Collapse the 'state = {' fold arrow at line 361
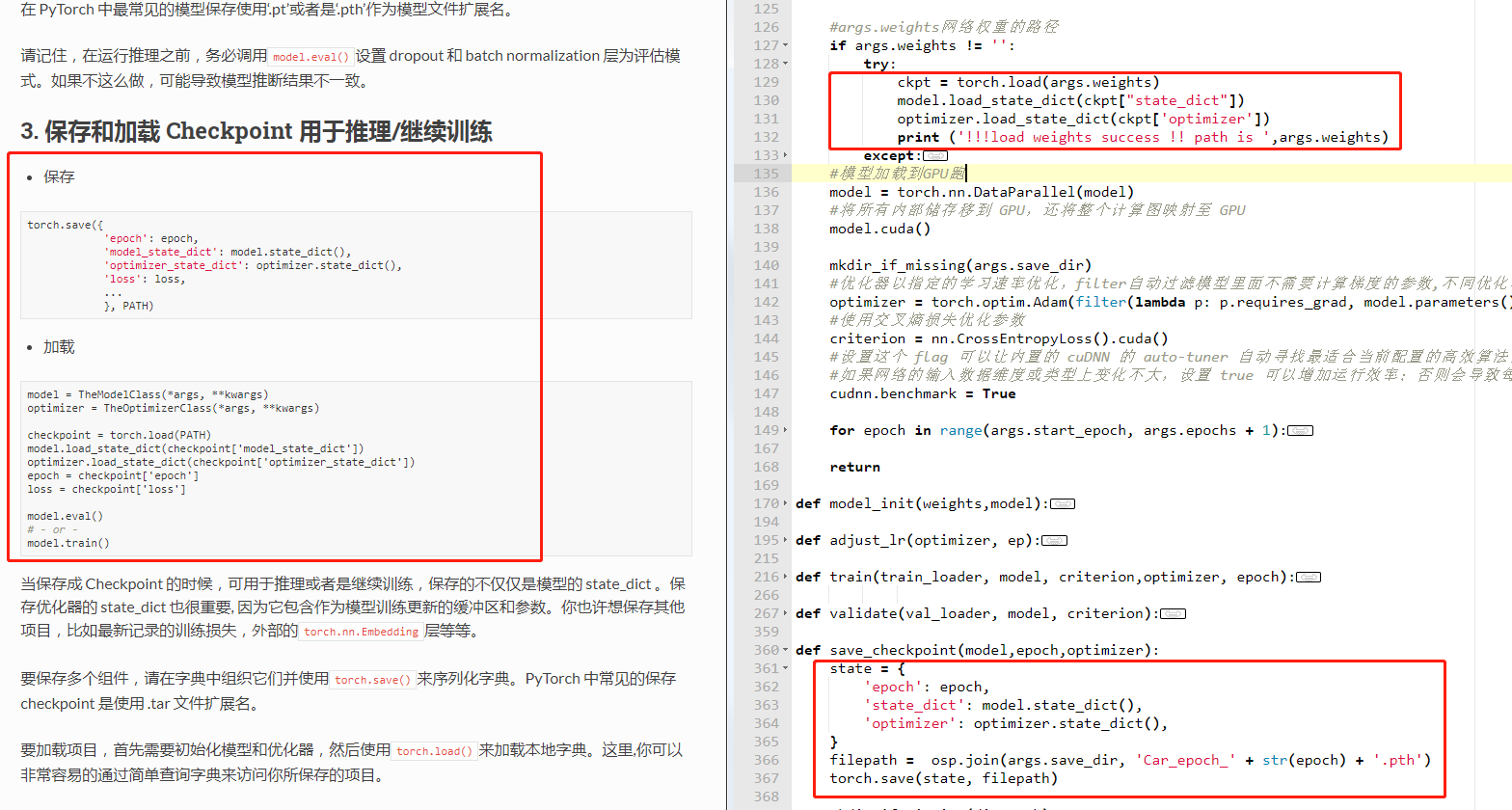The height and width of the screenshot is (810, 1512). (786, 668)
